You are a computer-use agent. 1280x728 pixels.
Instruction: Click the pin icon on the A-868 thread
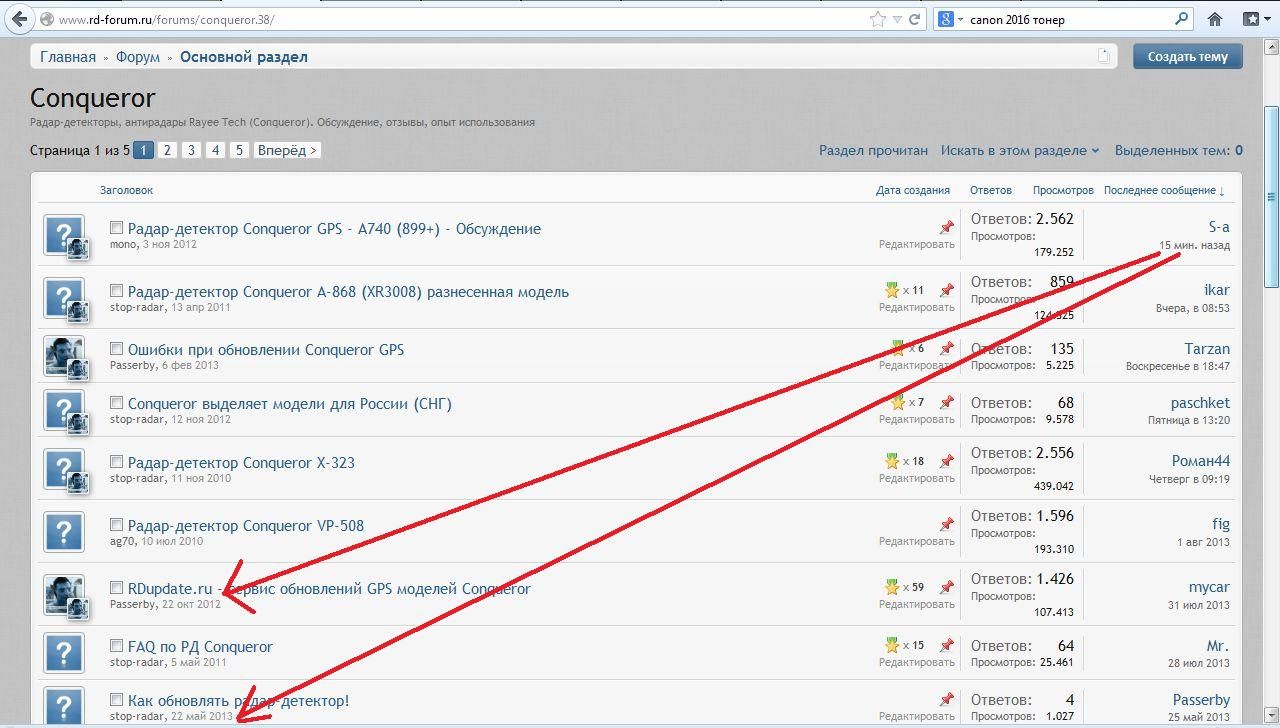click(x=946, y=290)
